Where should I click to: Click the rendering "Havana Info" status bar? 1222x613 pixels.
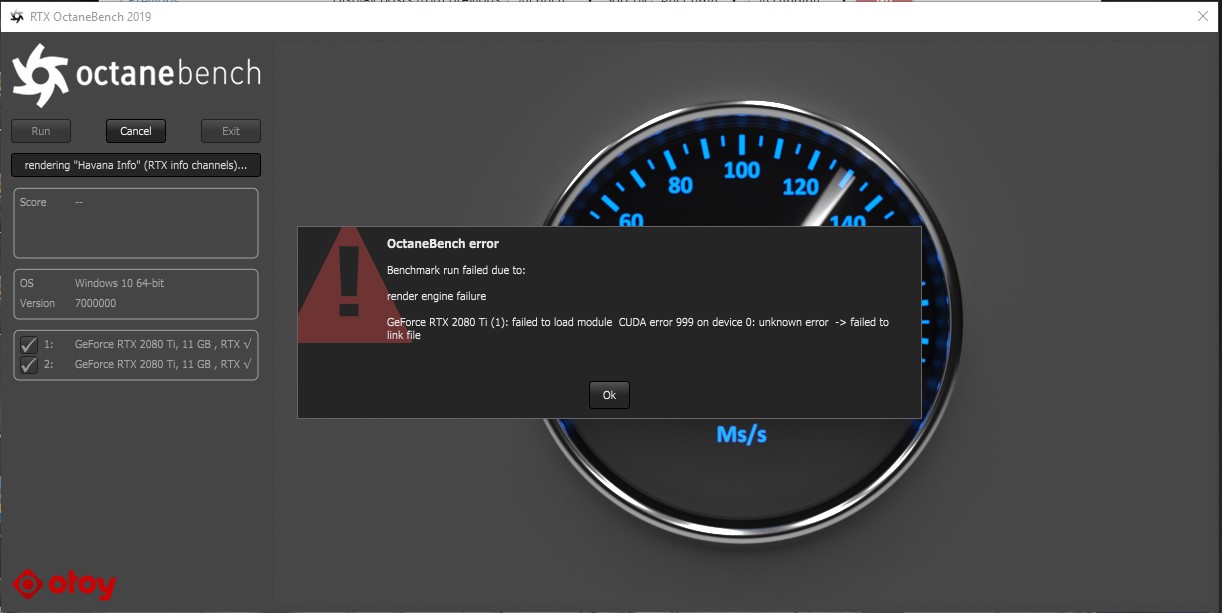click(x=136, y=165)
